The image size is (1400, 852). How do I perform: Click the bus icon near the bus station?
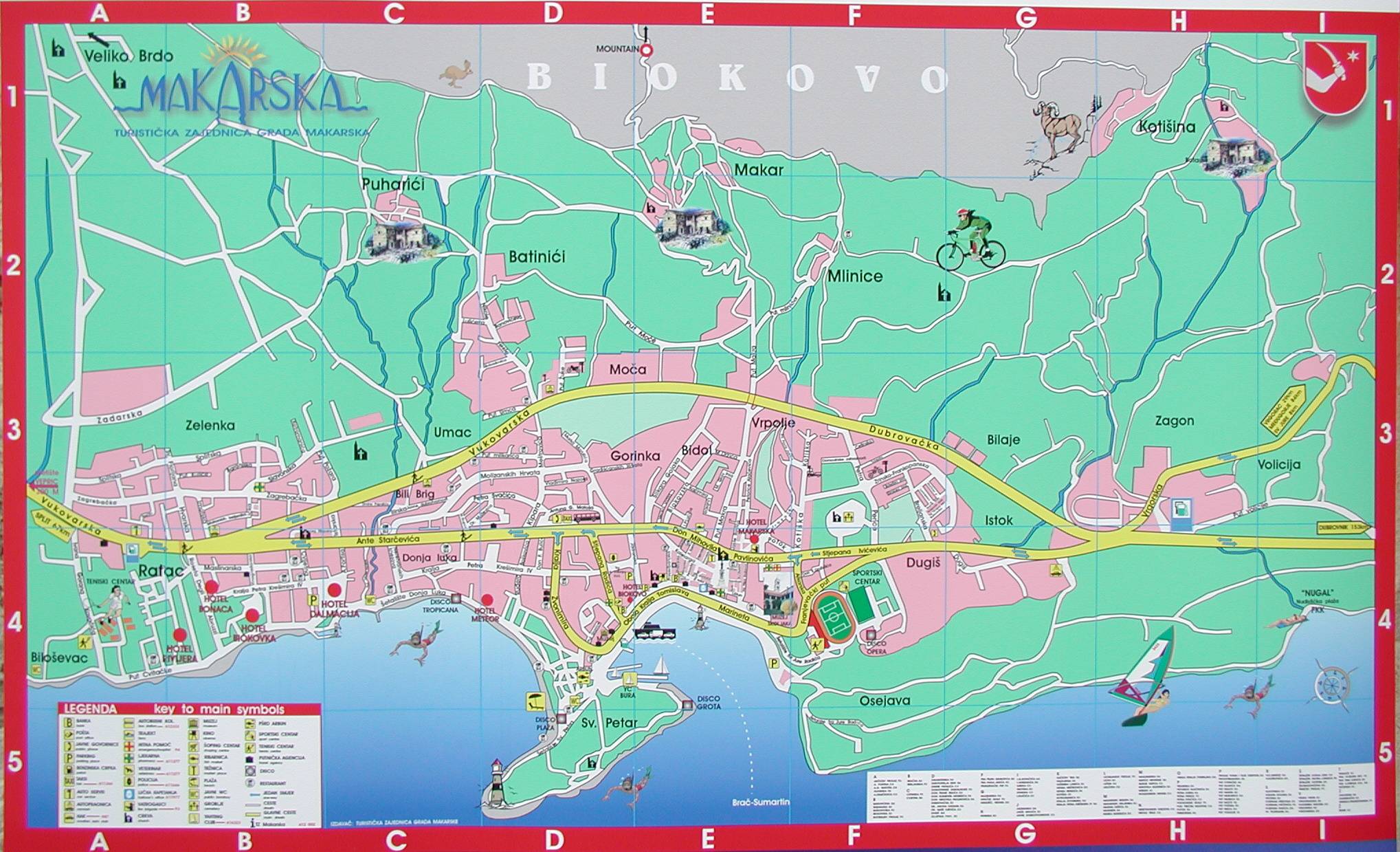pyautogui.click(x=586, y=518)
